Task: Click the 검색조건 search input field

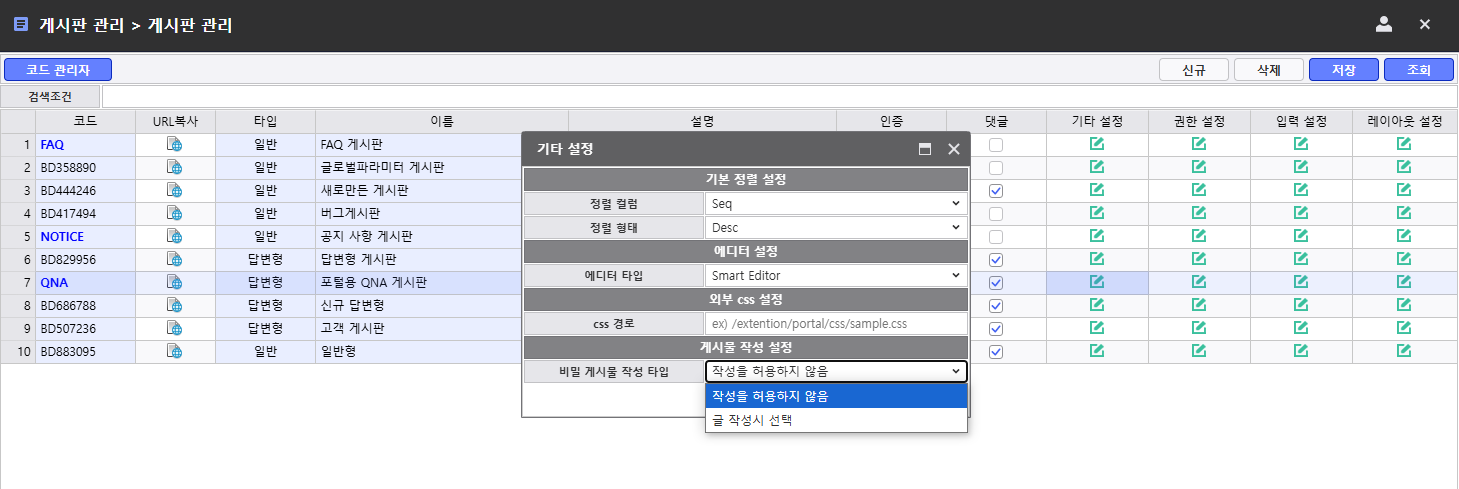Action: 779,97
